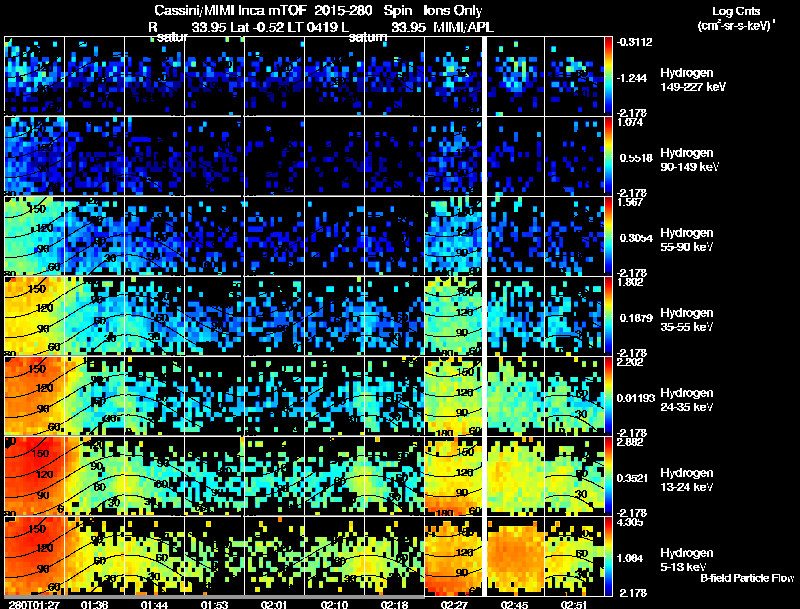Select the "Spin" word in the title

click(398, 11)
